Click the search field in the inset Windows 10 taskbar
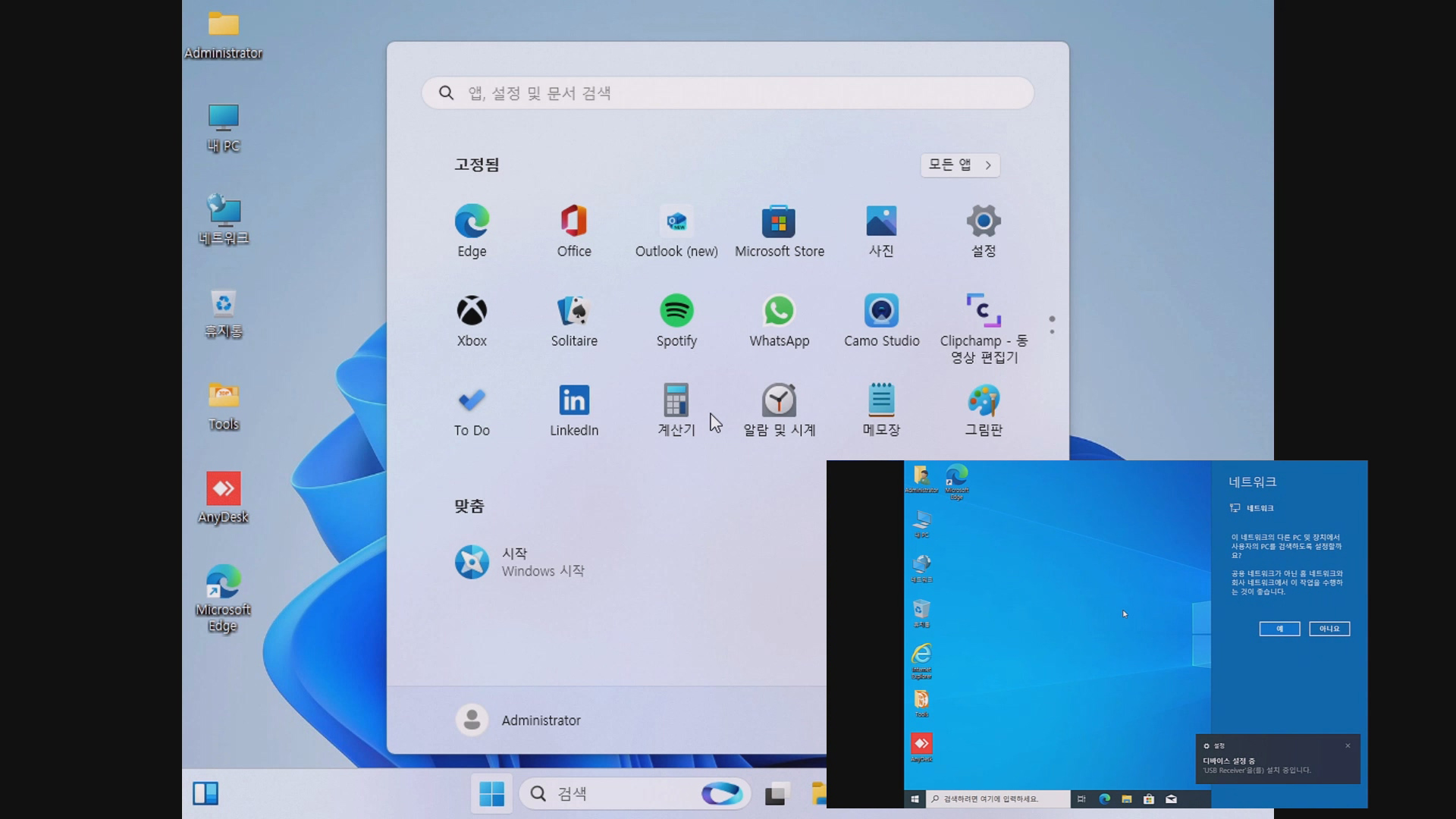1456x819 pixels. (998, 799)
